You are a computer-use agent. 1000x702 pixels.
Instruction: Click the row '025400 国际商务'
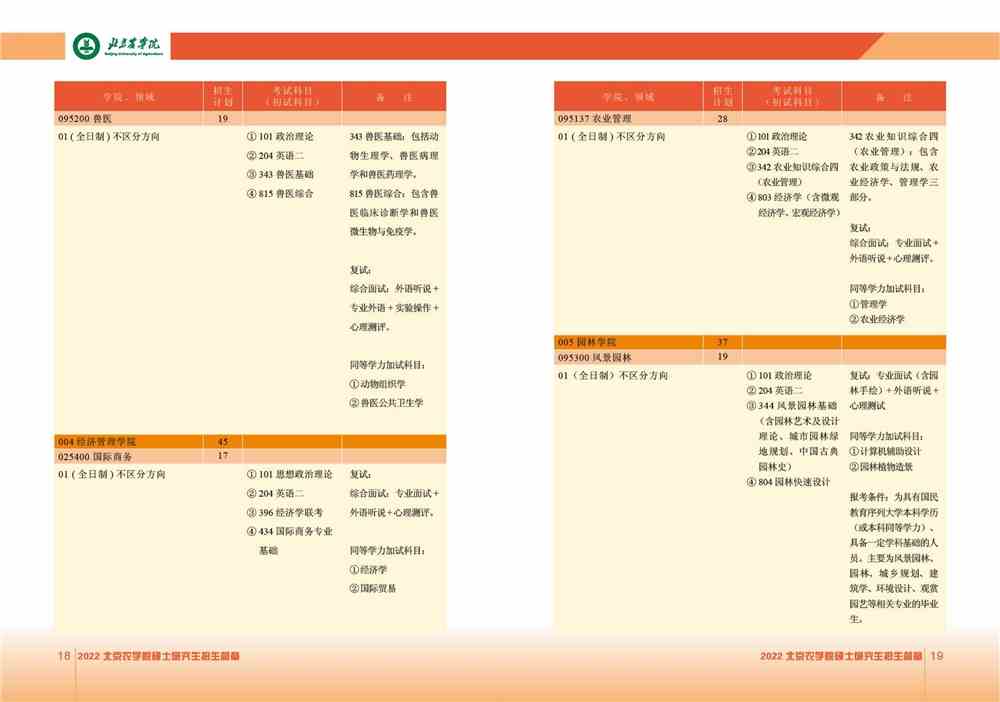pyautogui.click(x=250, y=457)
